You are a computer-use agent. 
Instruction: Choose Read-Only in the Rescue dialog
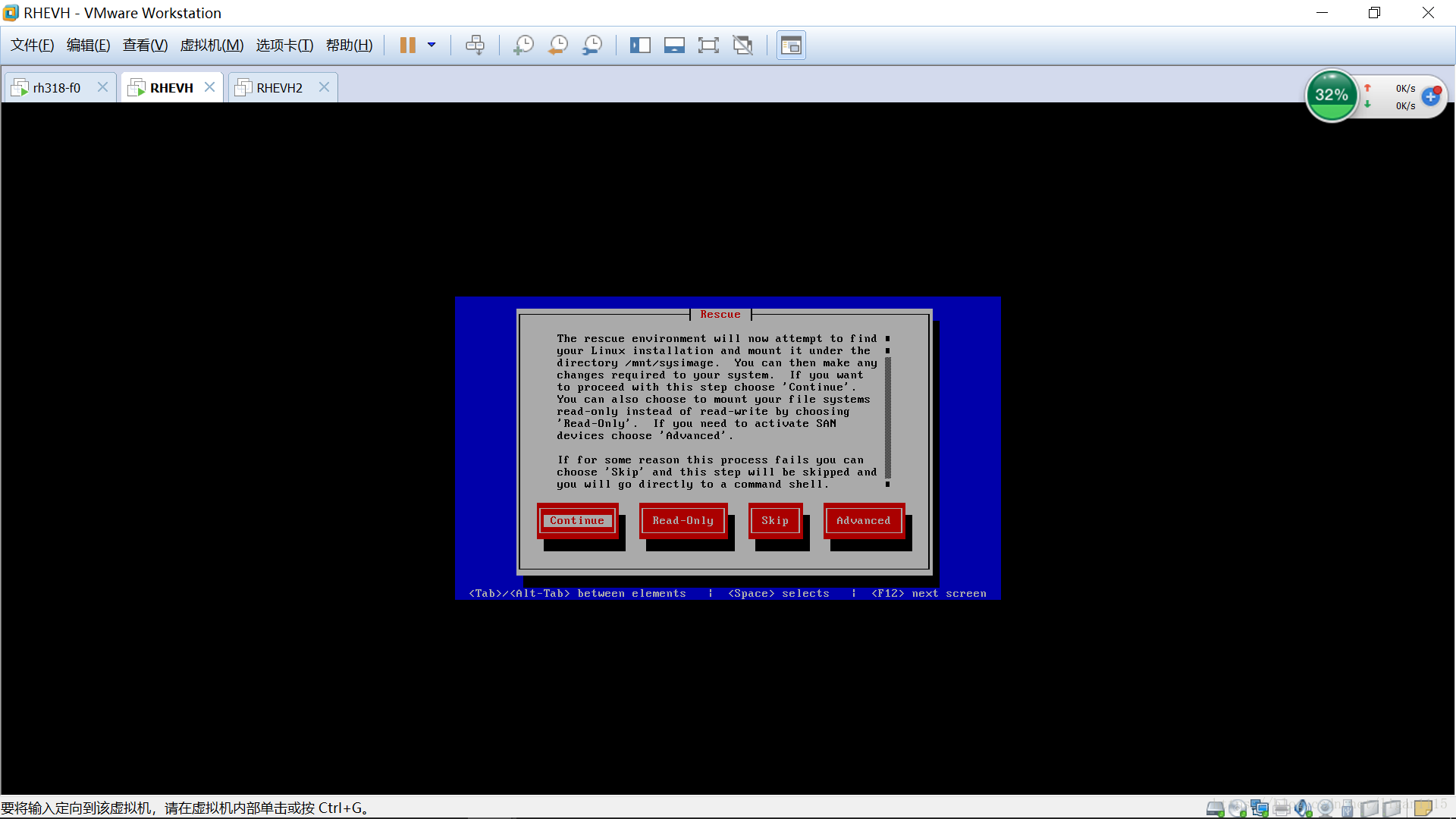pos(683,521)
